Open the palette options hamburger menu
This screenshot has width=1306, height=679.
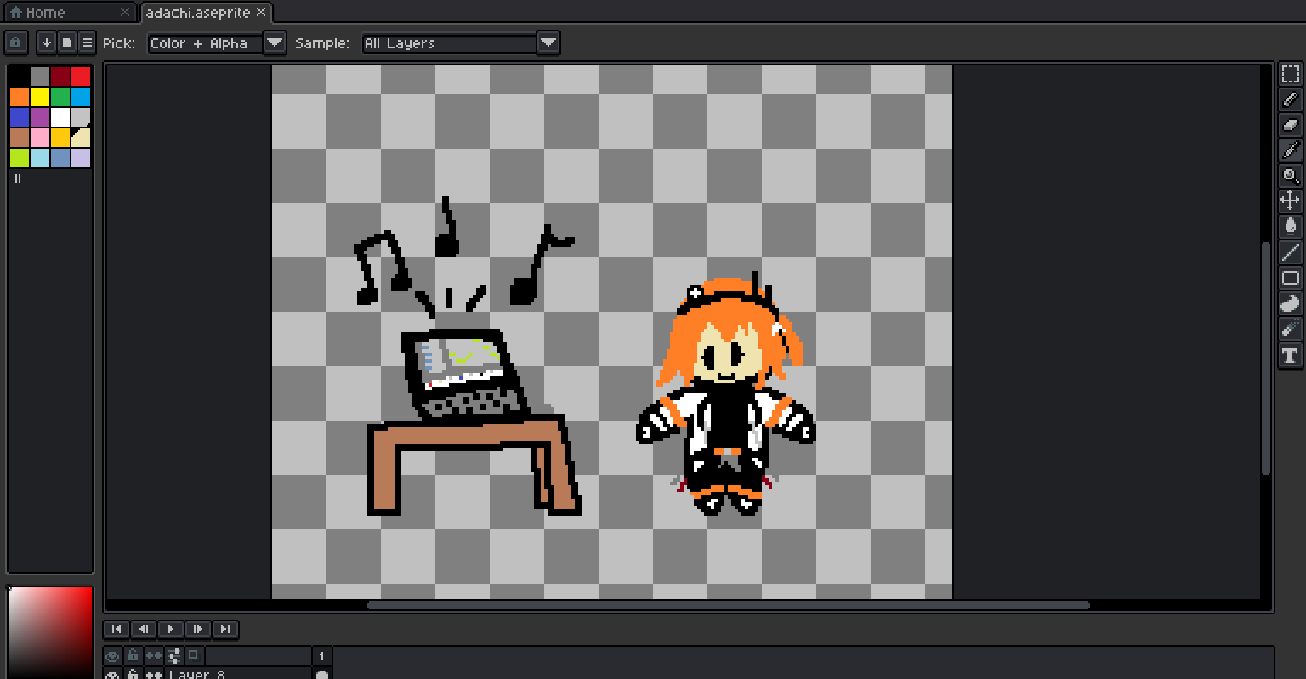(x=87, y=43)
